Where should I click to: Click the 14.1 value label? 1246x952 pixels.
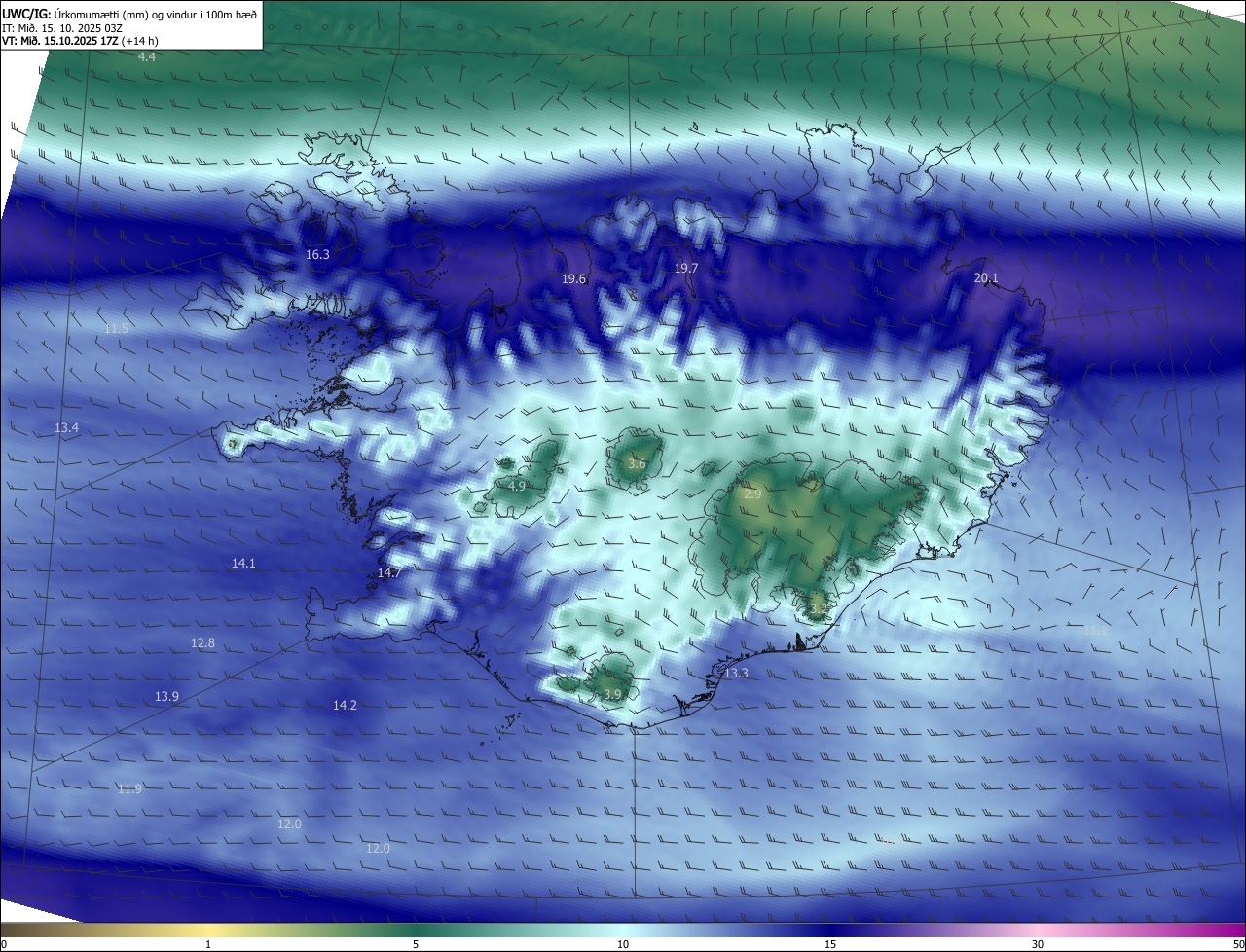coord(243,564)
